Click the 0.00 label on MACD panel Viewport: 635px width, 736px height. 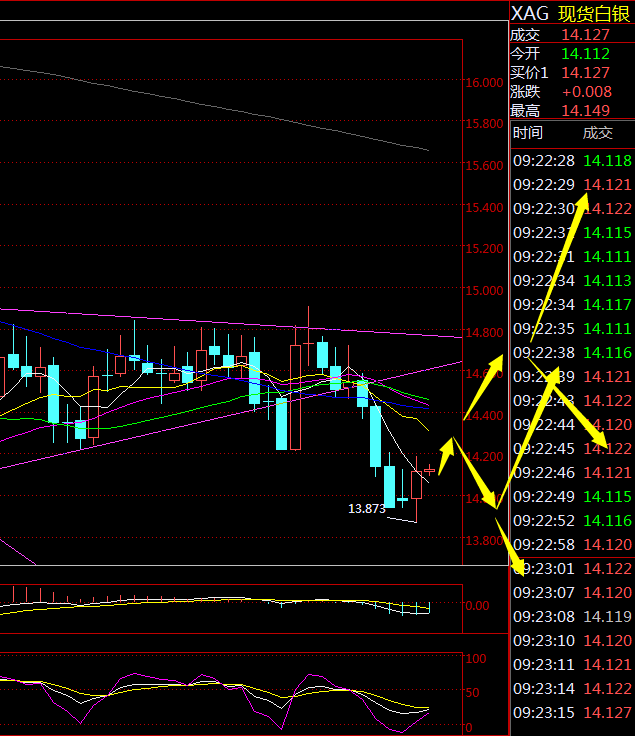(x=478, y=606)
